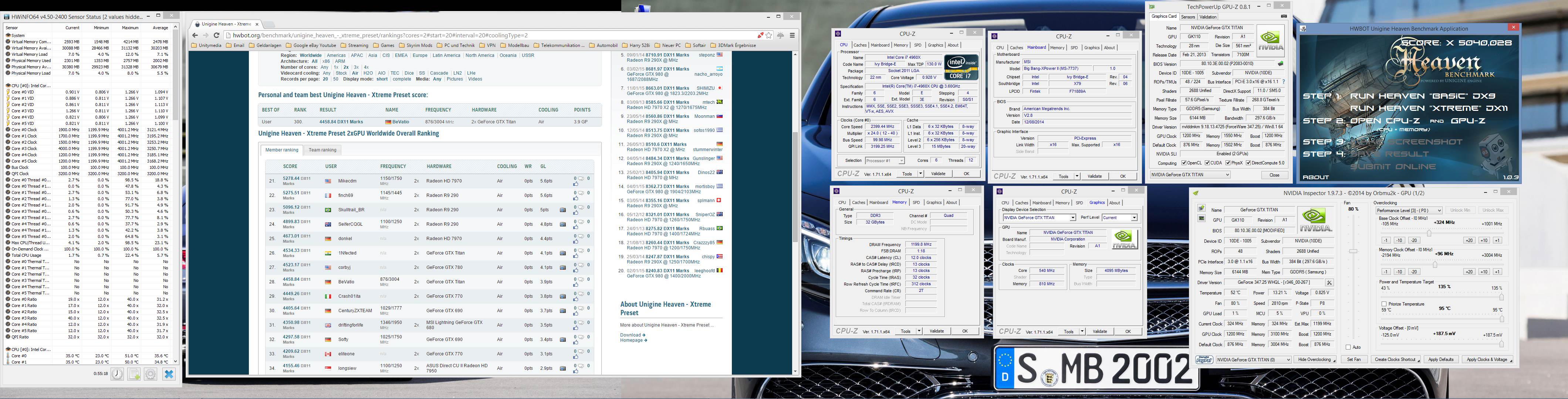The width and height of the screenshot is (1568, 399).
Task: Reload the hwbot page in Chrome
Action: pyautogui.click(x=216, y=35)
